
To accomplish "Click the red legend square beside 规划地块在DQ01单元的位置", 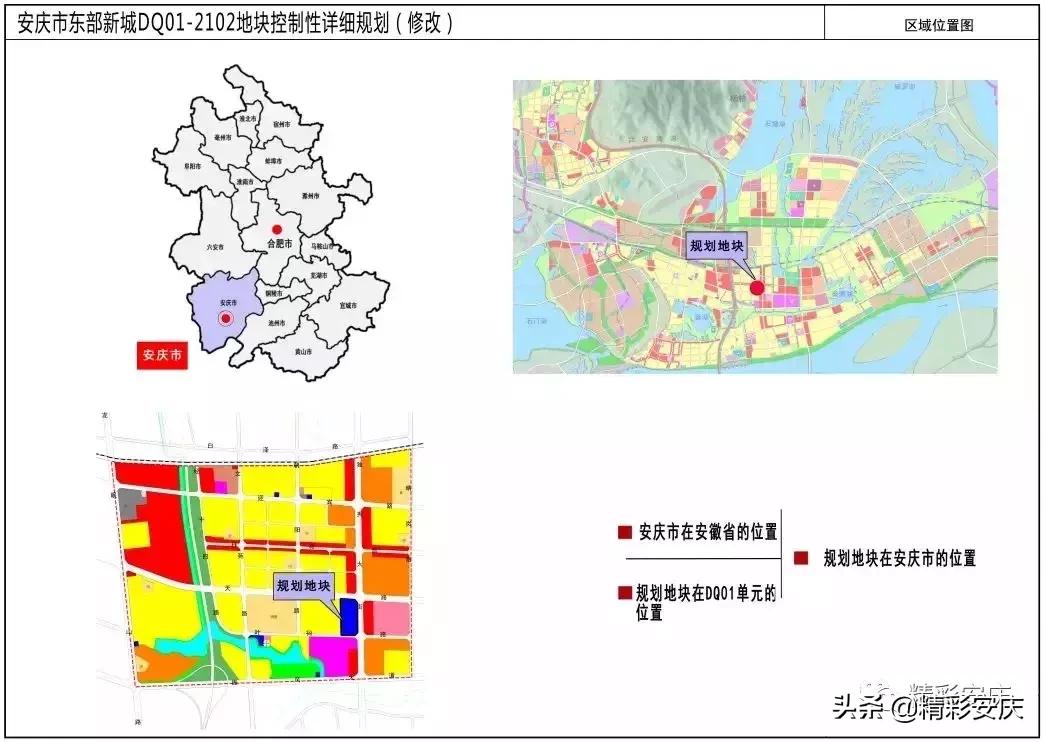I will pyautogui.click(x=623, y=592).
